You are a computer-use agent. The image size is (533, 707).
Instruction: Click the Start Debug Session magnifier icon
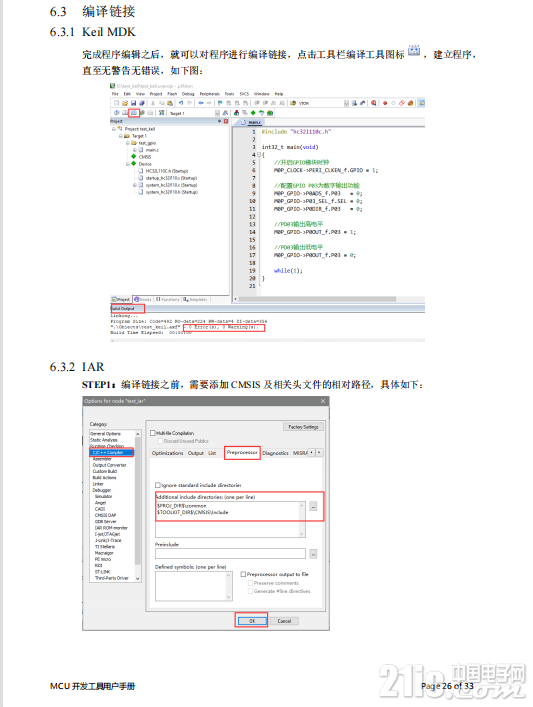(x=373, y=103)
